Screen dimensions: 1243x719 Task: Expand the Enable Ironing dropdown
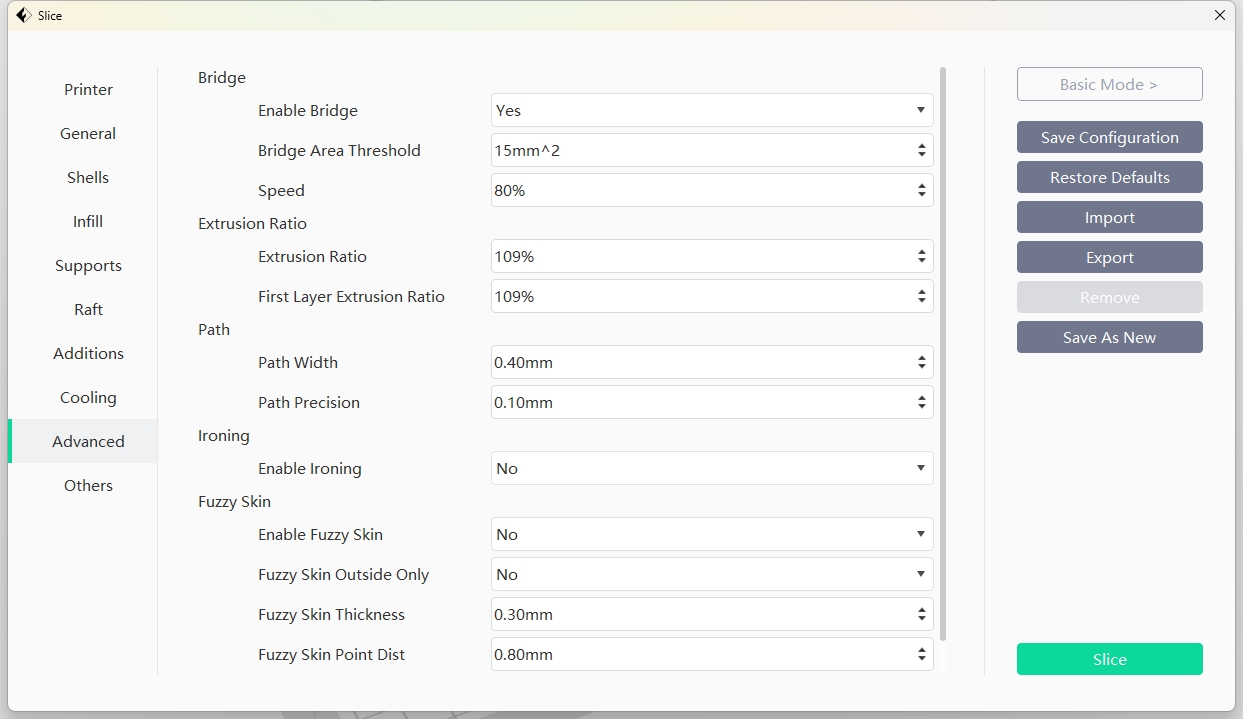pyautogui.click(x=711, y=469)
